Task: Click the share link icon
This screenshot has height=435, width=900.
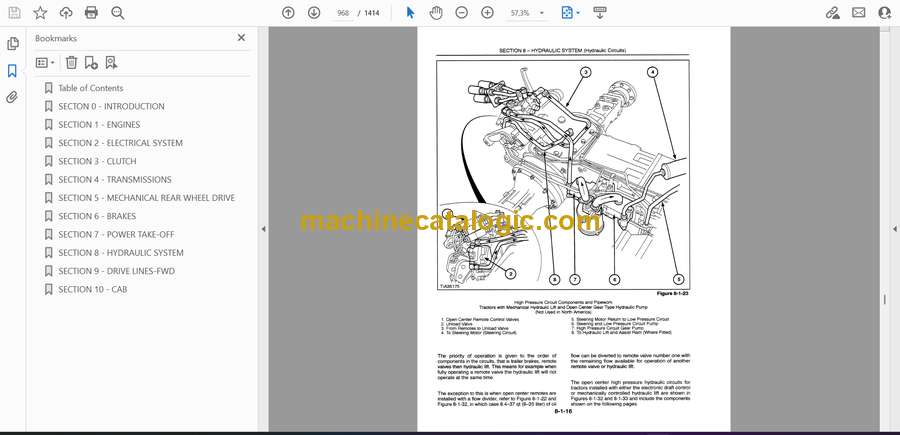Action: click(x=833, y=13)
